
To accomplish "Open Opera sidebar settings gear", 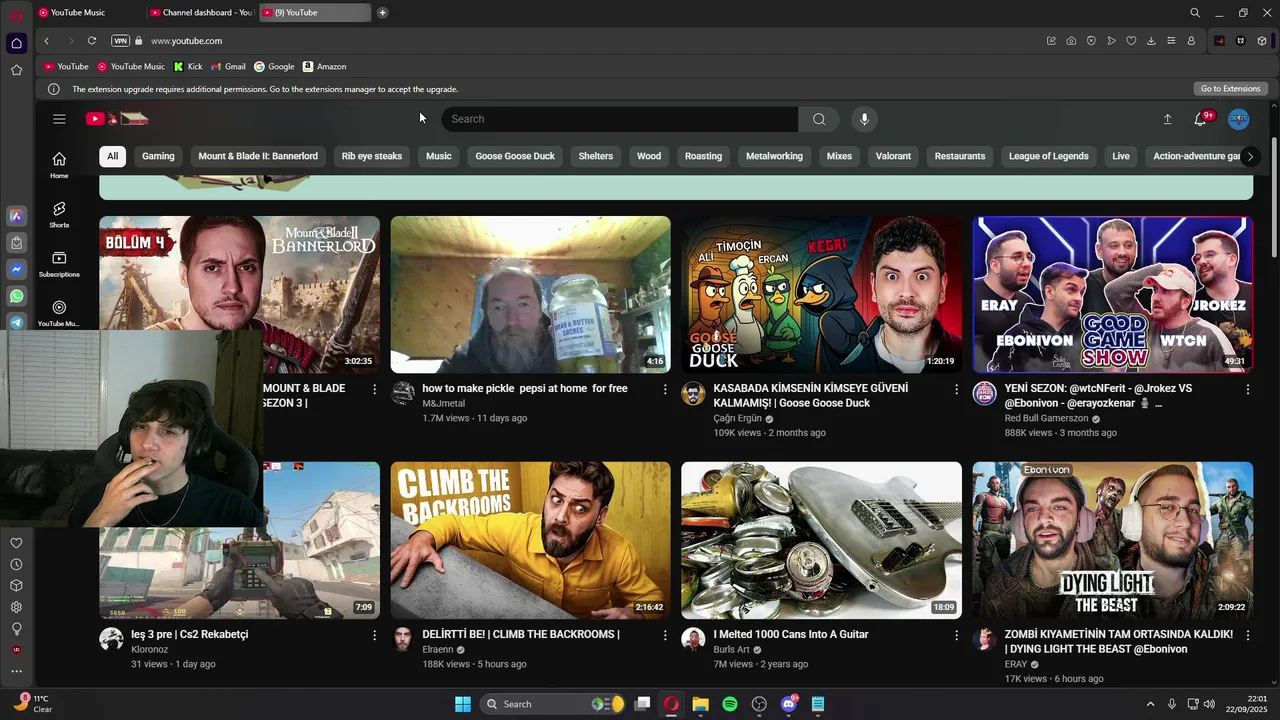I will tap(16, 607).
